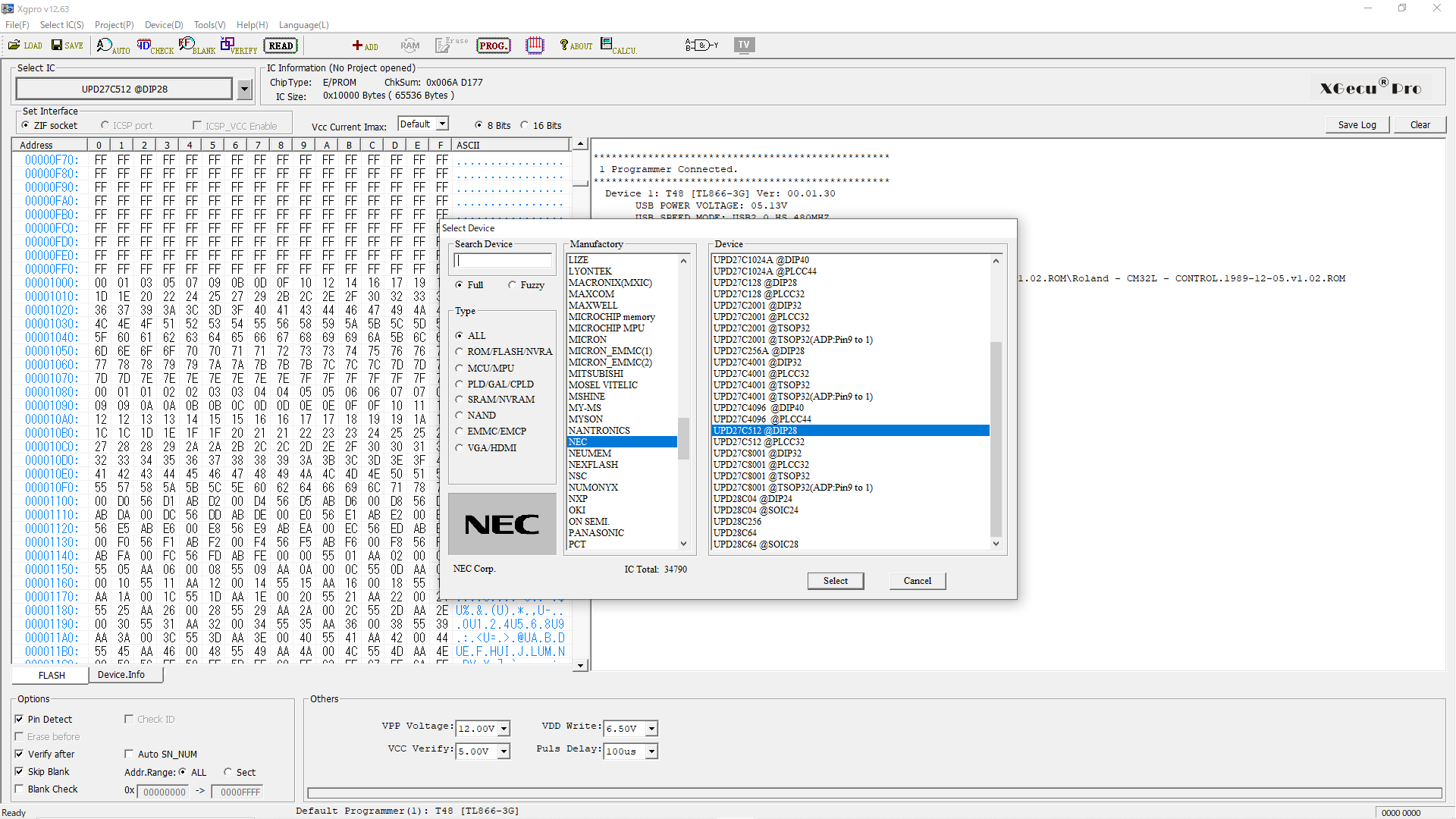Viewport: 1456px width, 819px height.
Task: Click the VERIFY toolbar icon
Action: pyautogui.click(x=238, y=46)
